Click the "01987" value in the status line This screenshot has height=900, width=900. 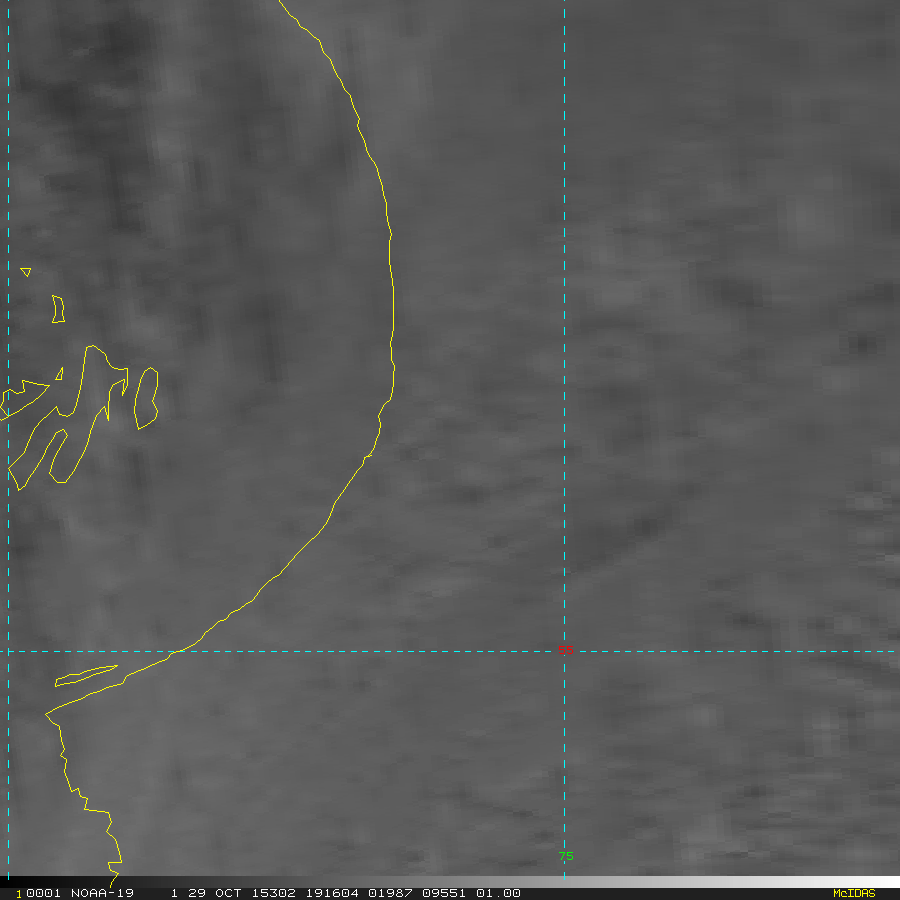point(390,893)
